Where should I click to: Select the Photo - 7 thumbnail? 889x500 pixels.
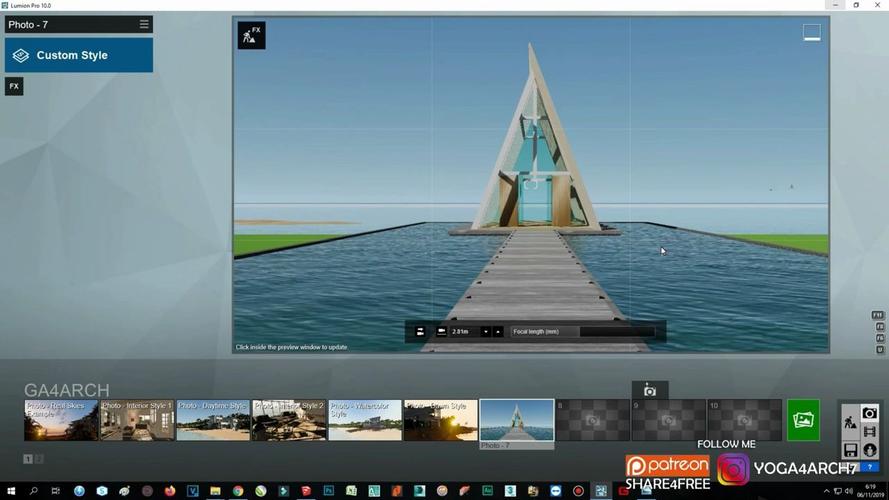(517, 420)
